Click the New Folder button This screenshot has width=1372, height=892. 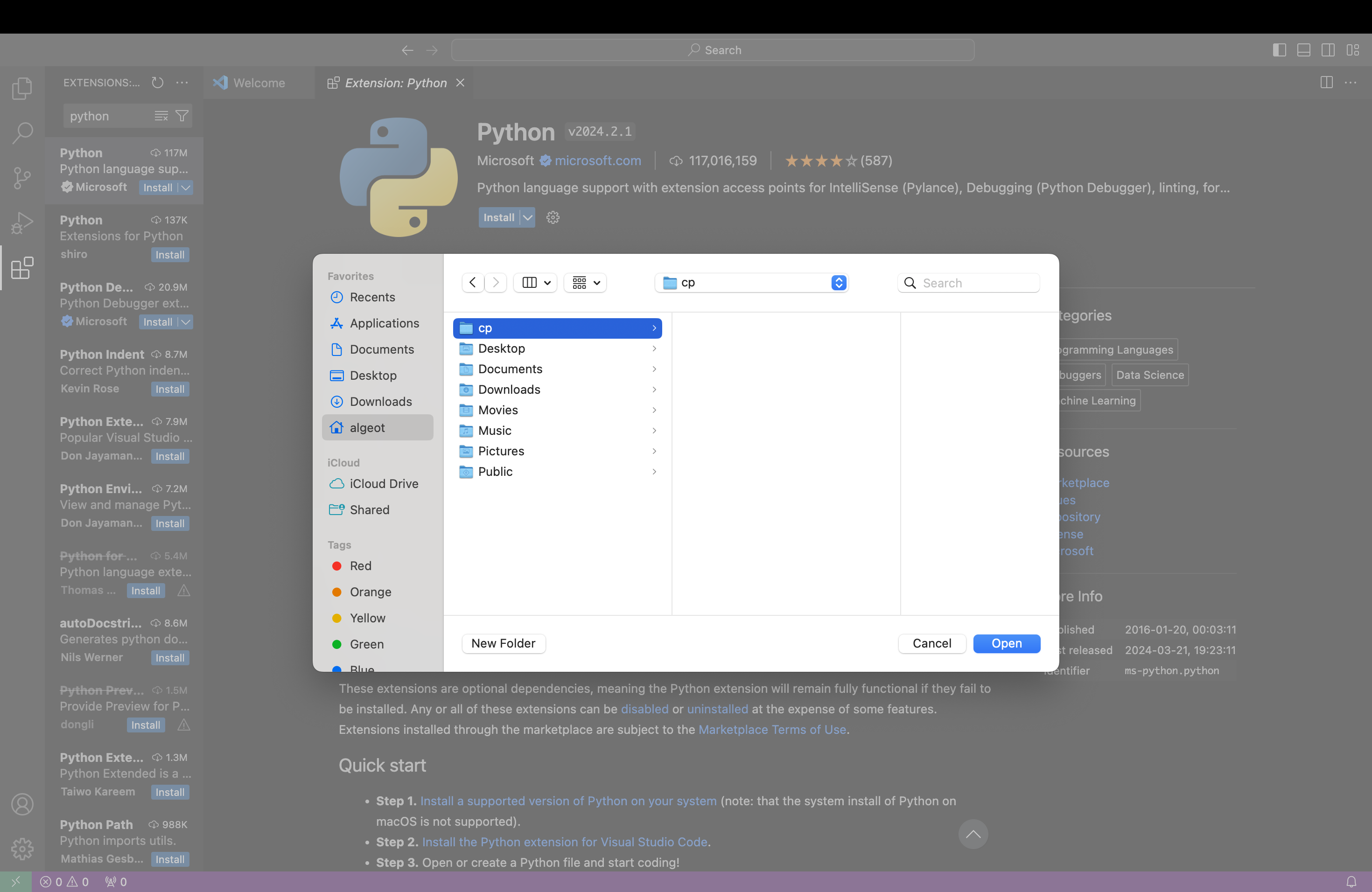coord(503,643)
